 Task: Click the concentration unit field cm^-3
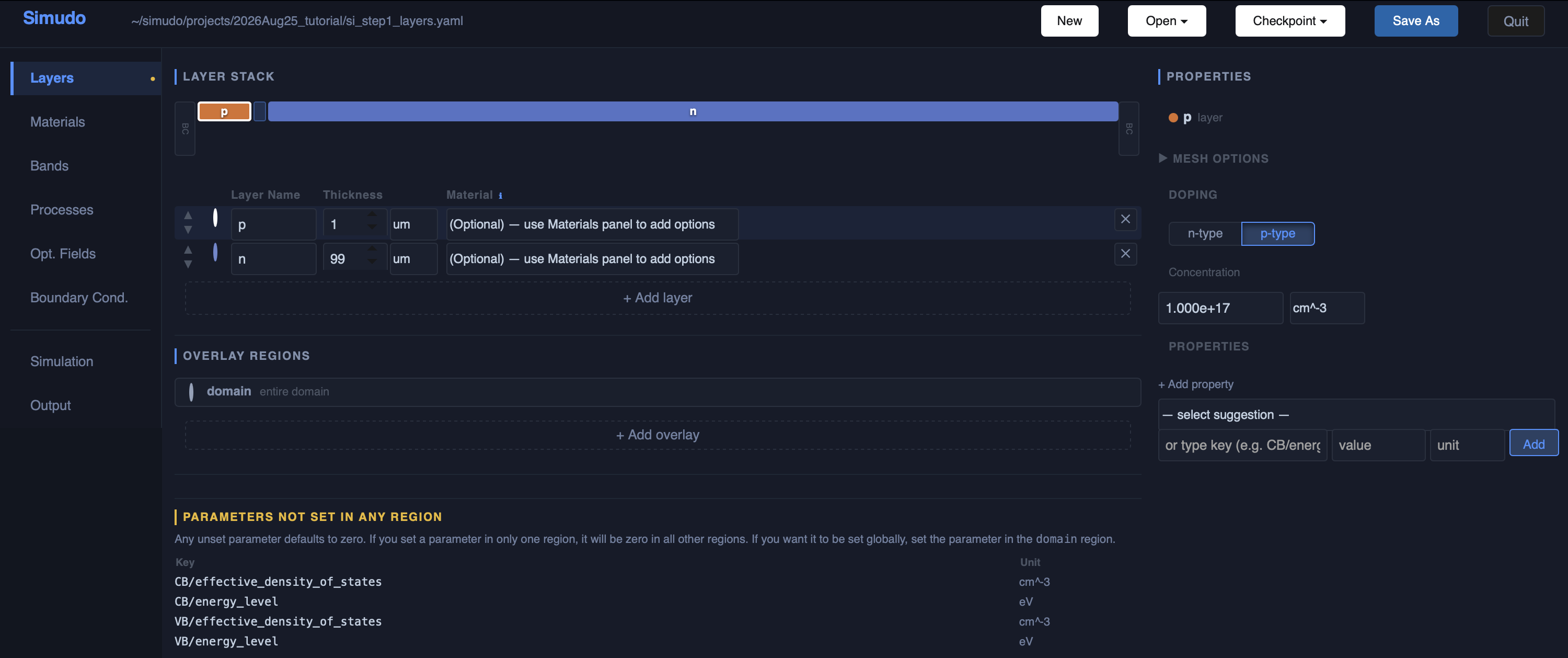[x=1327, y=308]
